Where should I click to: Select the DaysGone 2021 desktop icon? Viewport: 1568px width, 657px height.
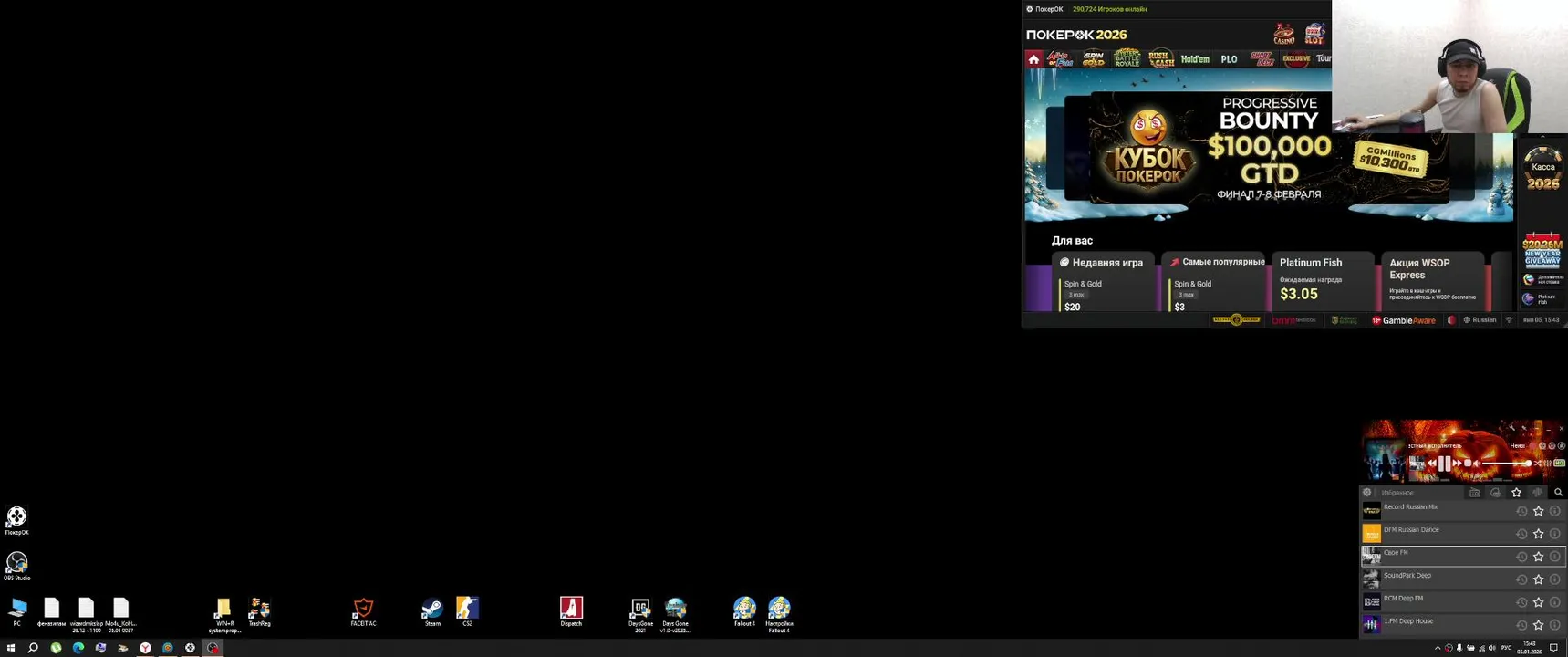tap(640, 615)
